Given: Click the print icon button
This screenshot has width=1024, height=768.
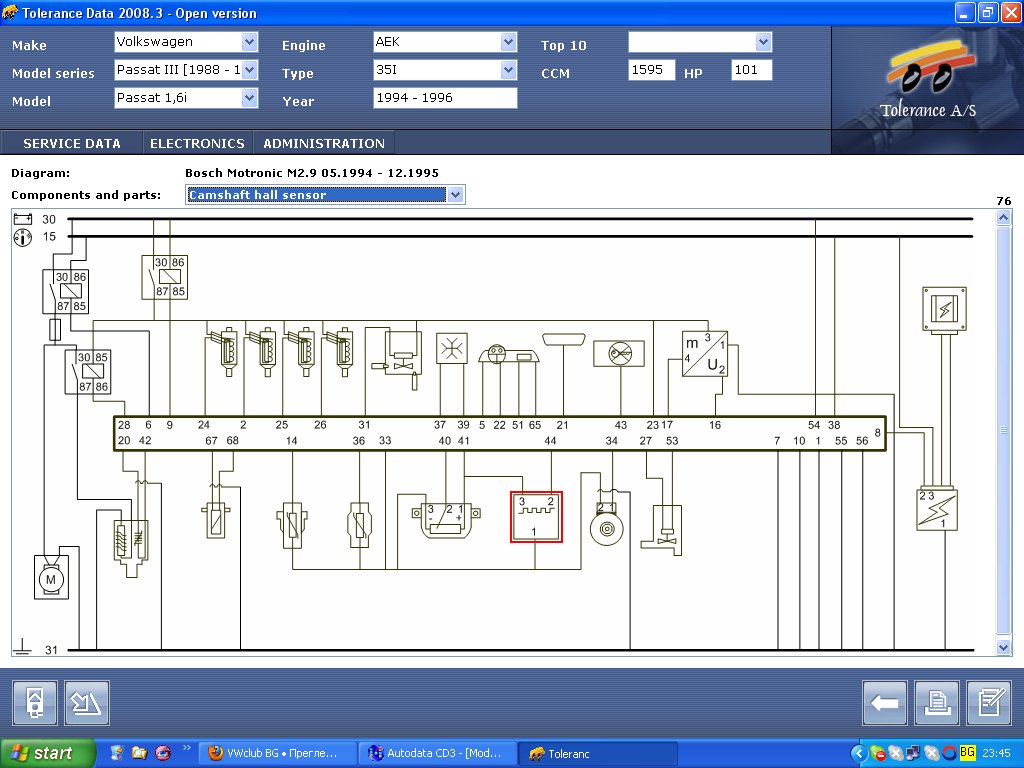Looking at the screenshot, I should pos(937,703).
